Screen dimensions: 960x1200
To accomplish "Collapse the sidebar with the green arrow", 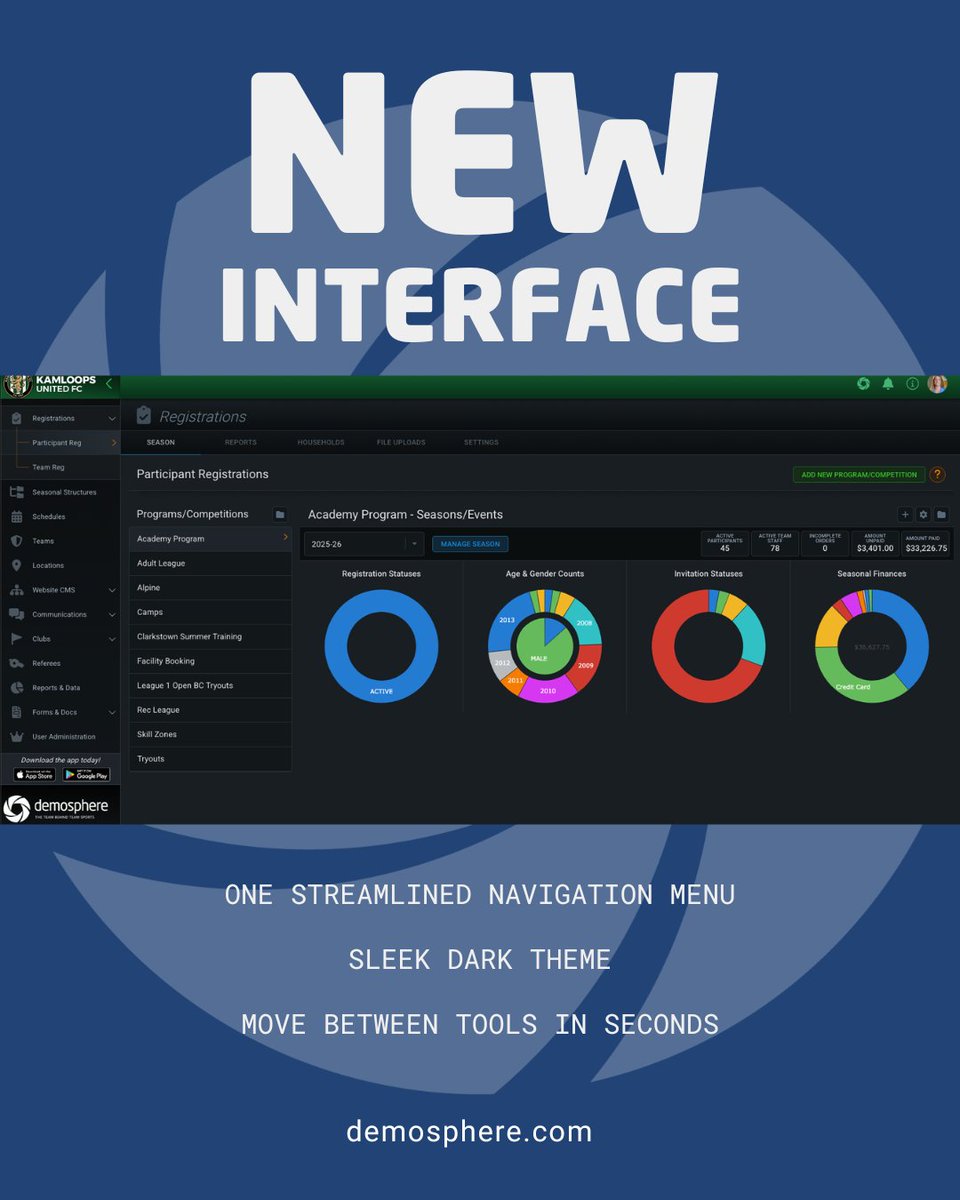I will [109, 384].
